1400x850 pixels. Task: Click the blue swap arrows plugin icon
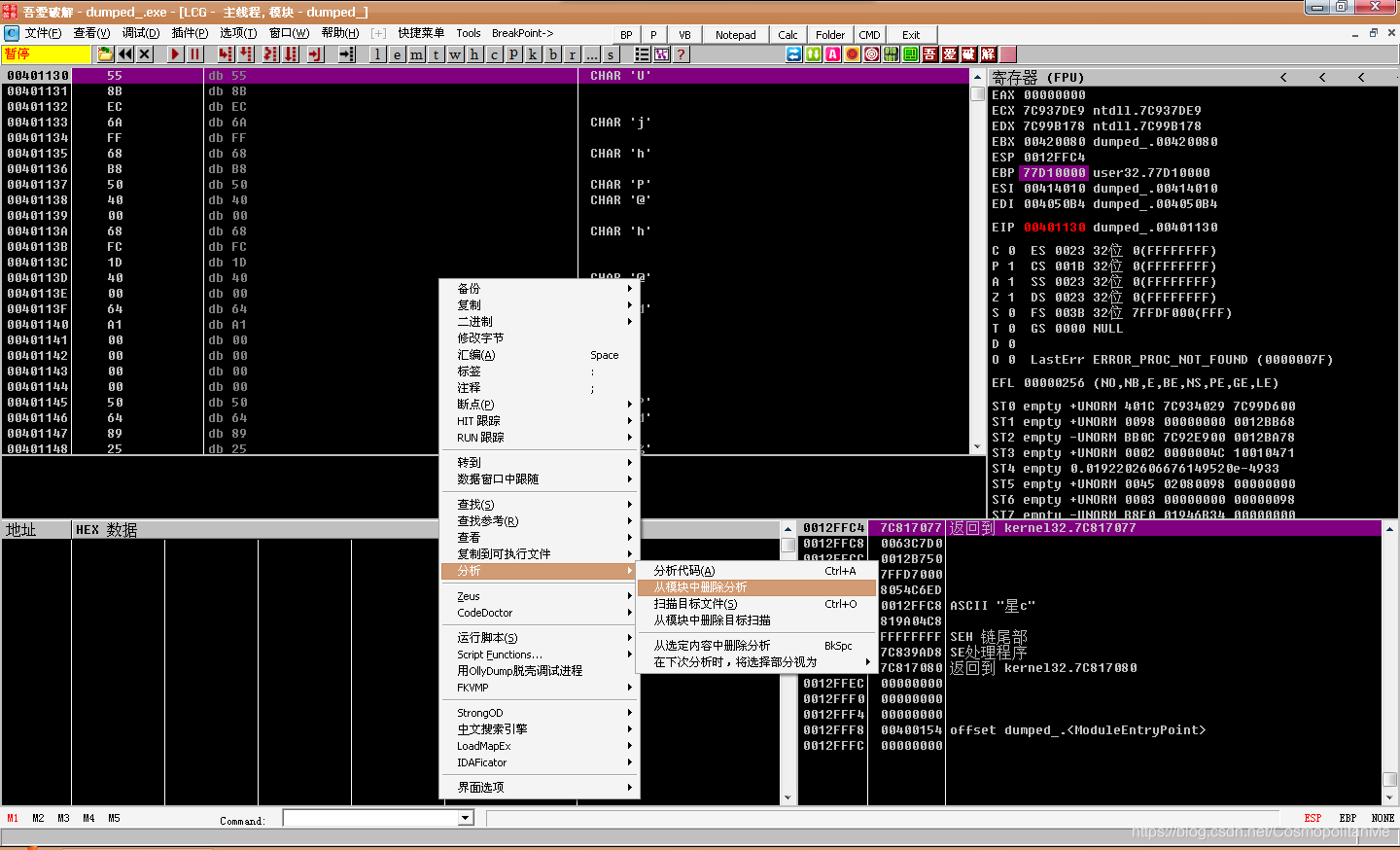pos(793,54)
